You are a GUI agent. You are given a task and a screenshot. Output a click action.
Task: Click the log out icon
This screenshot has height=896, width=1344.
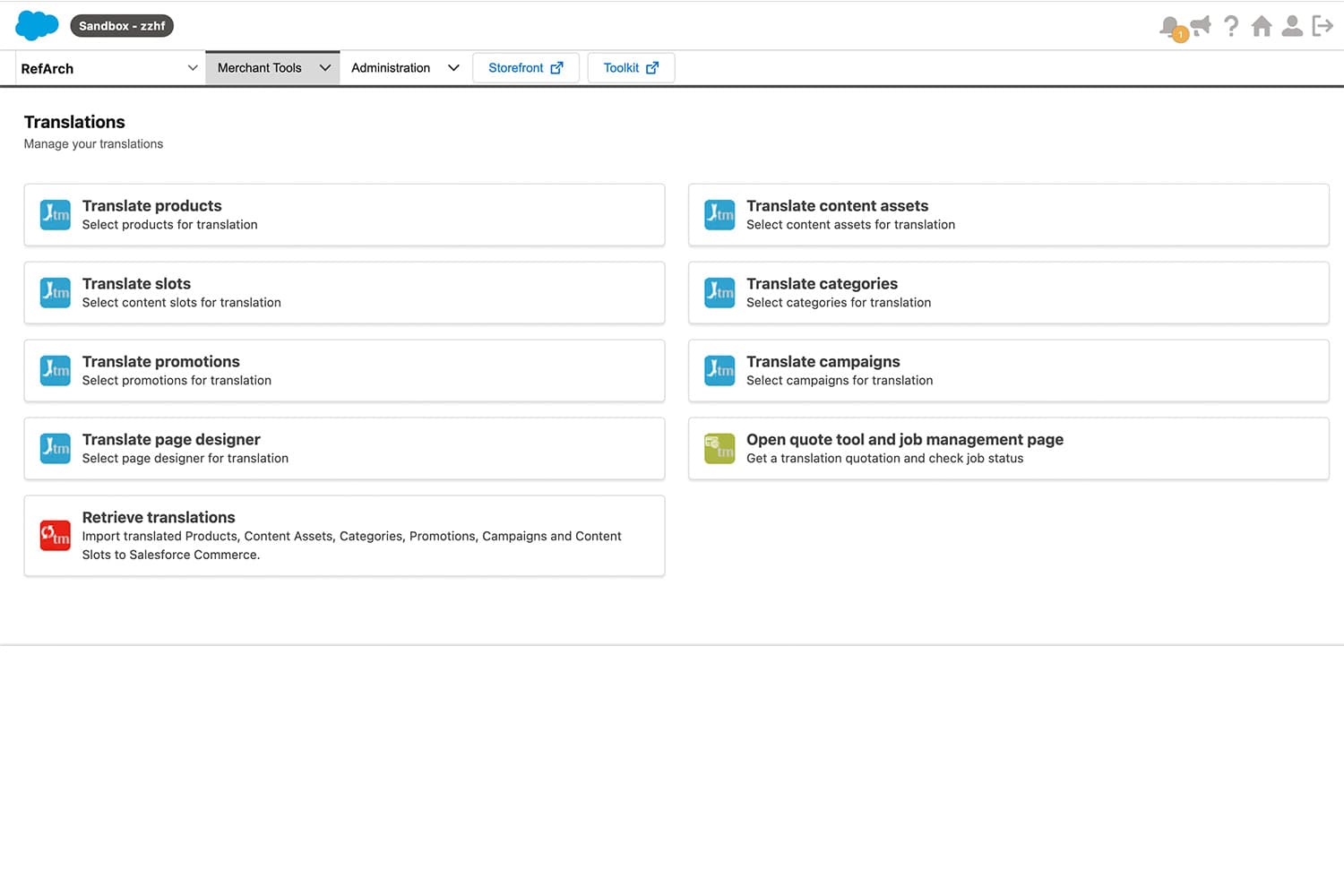(1322, 26)
